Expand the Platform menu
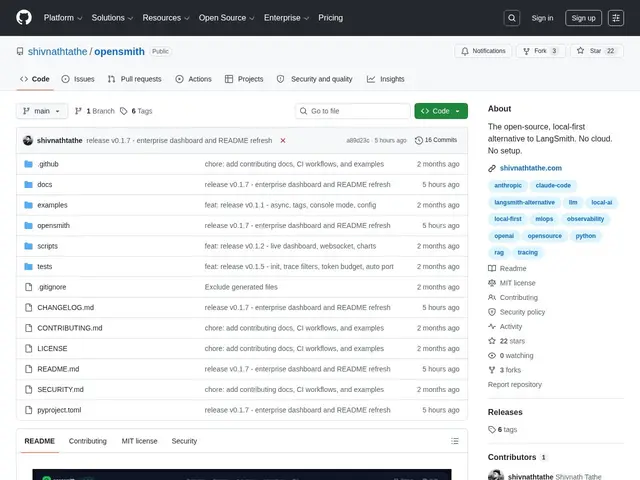640x480 pixels. click(63, 18)
